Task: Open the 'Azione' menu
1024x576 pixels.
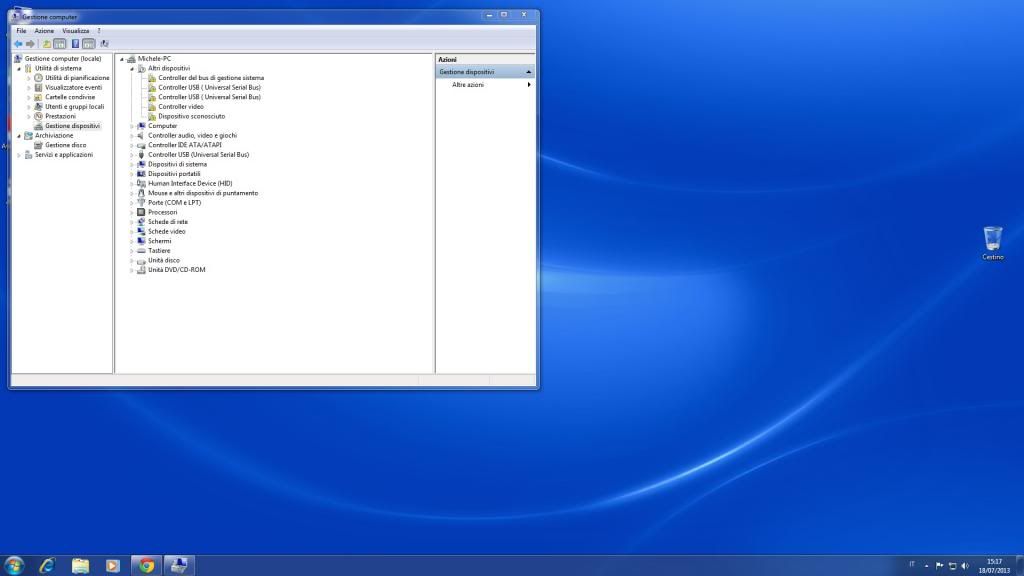Action: point(44,31)
